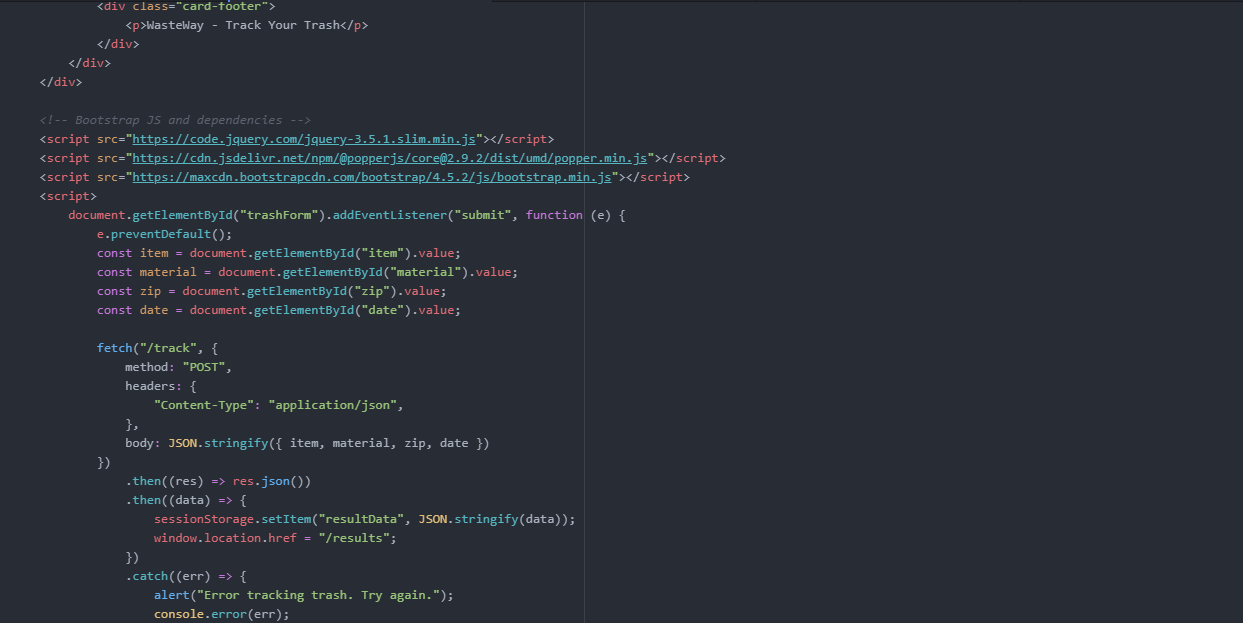
Task: Click the "const date" declaration
Action: click(133, 310)
